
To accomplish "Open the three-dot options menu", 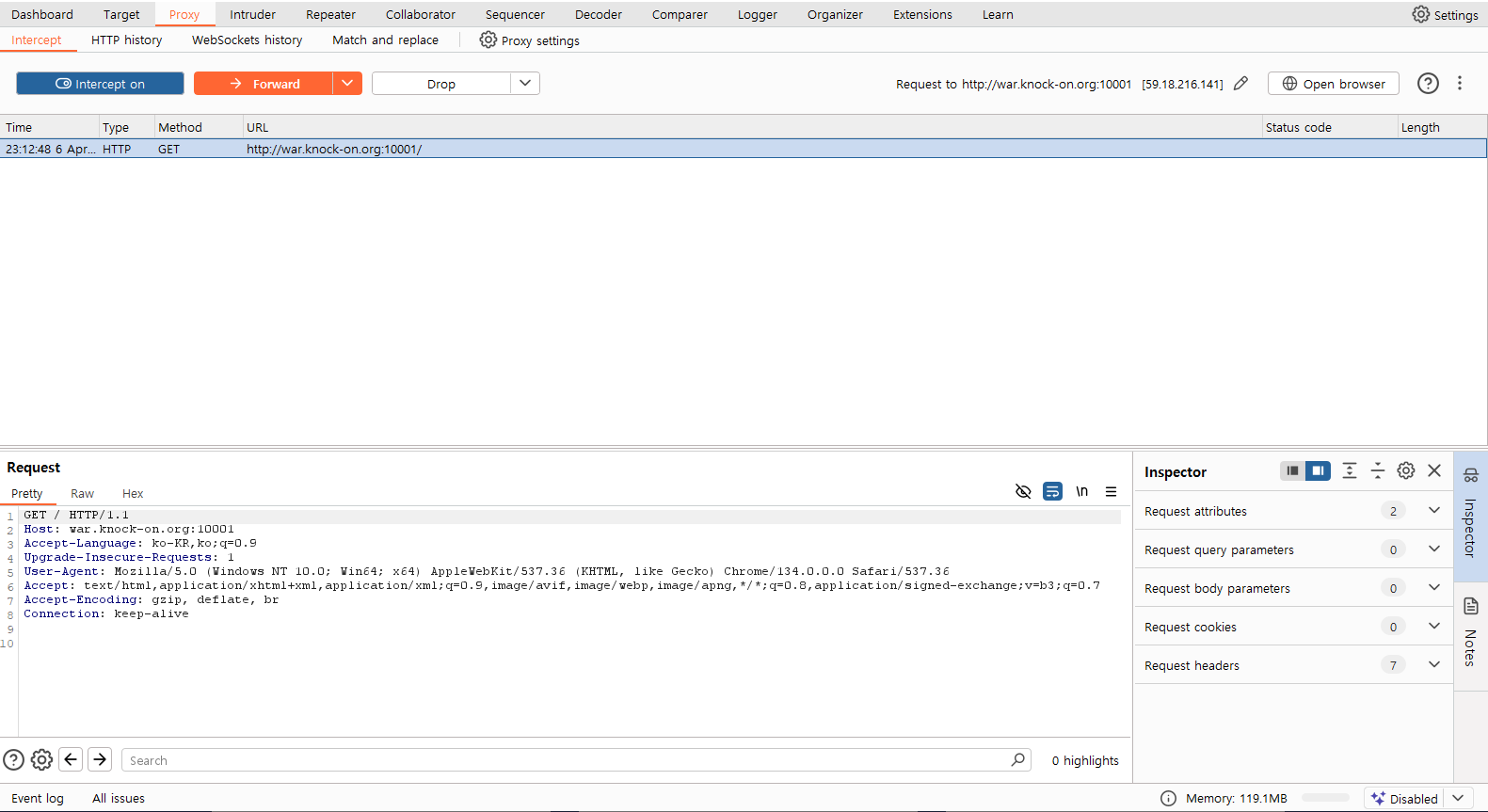I will (x=1460, y=83).
